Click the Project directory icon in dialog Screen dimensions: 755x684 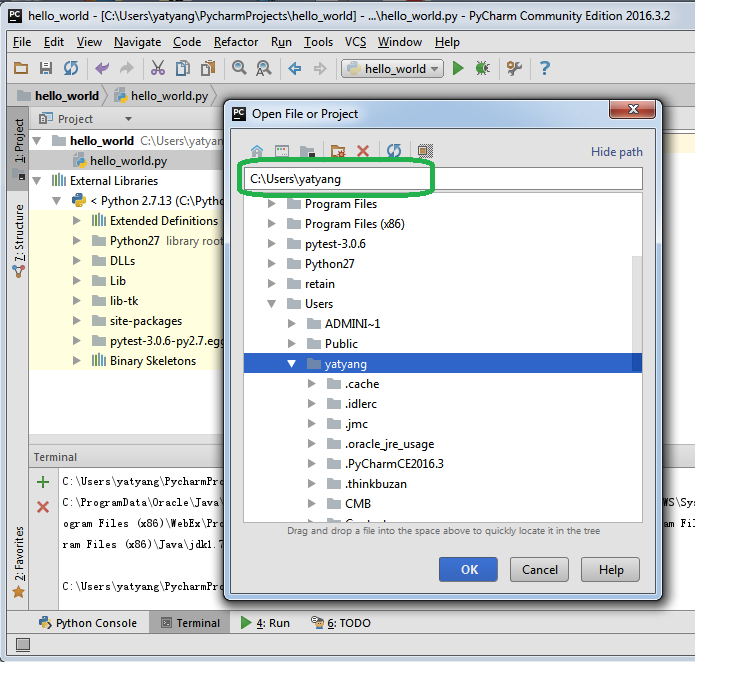click(307, 151)
